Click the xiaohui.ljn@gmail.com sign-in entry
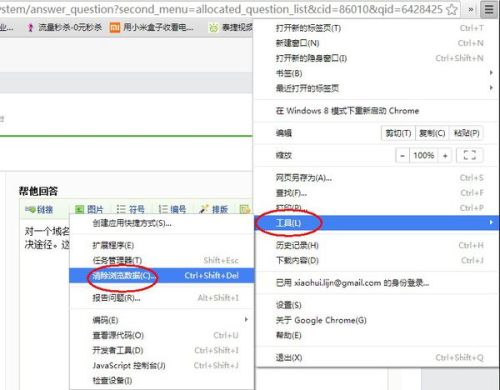 coord(377,283)
